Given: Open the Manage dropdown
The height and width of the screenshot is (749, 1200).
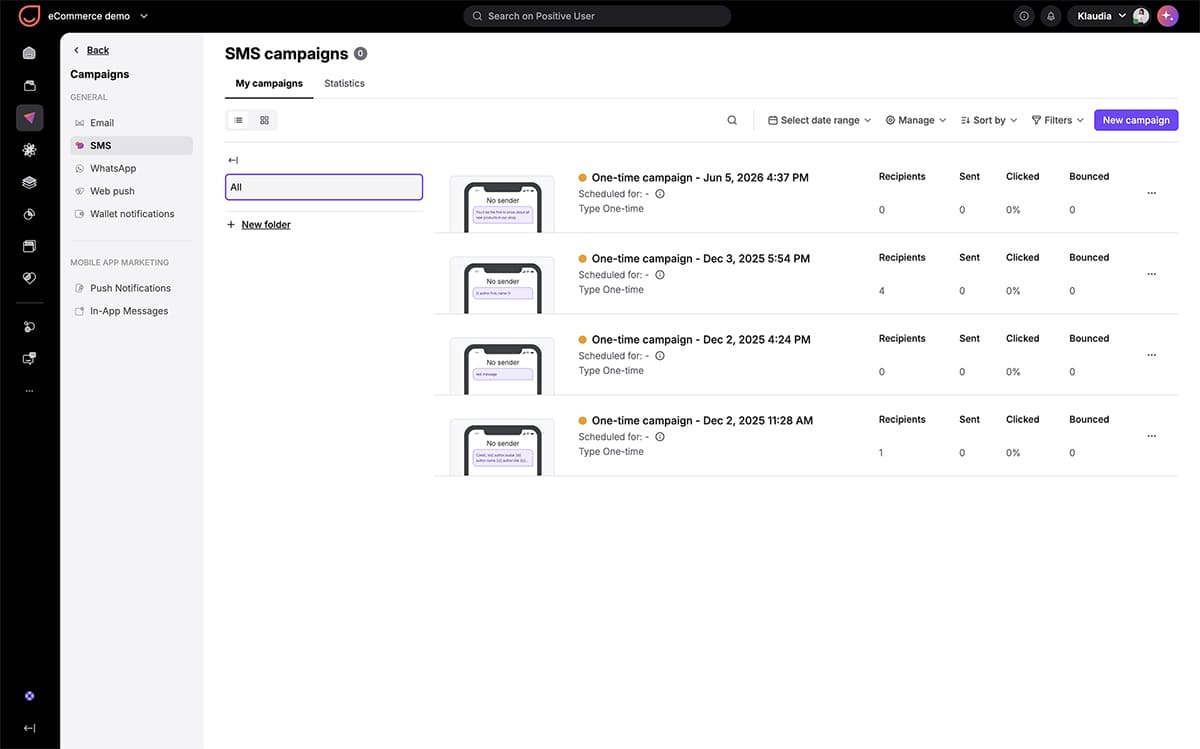Looking at the screenshot, I should click(916, 120).
